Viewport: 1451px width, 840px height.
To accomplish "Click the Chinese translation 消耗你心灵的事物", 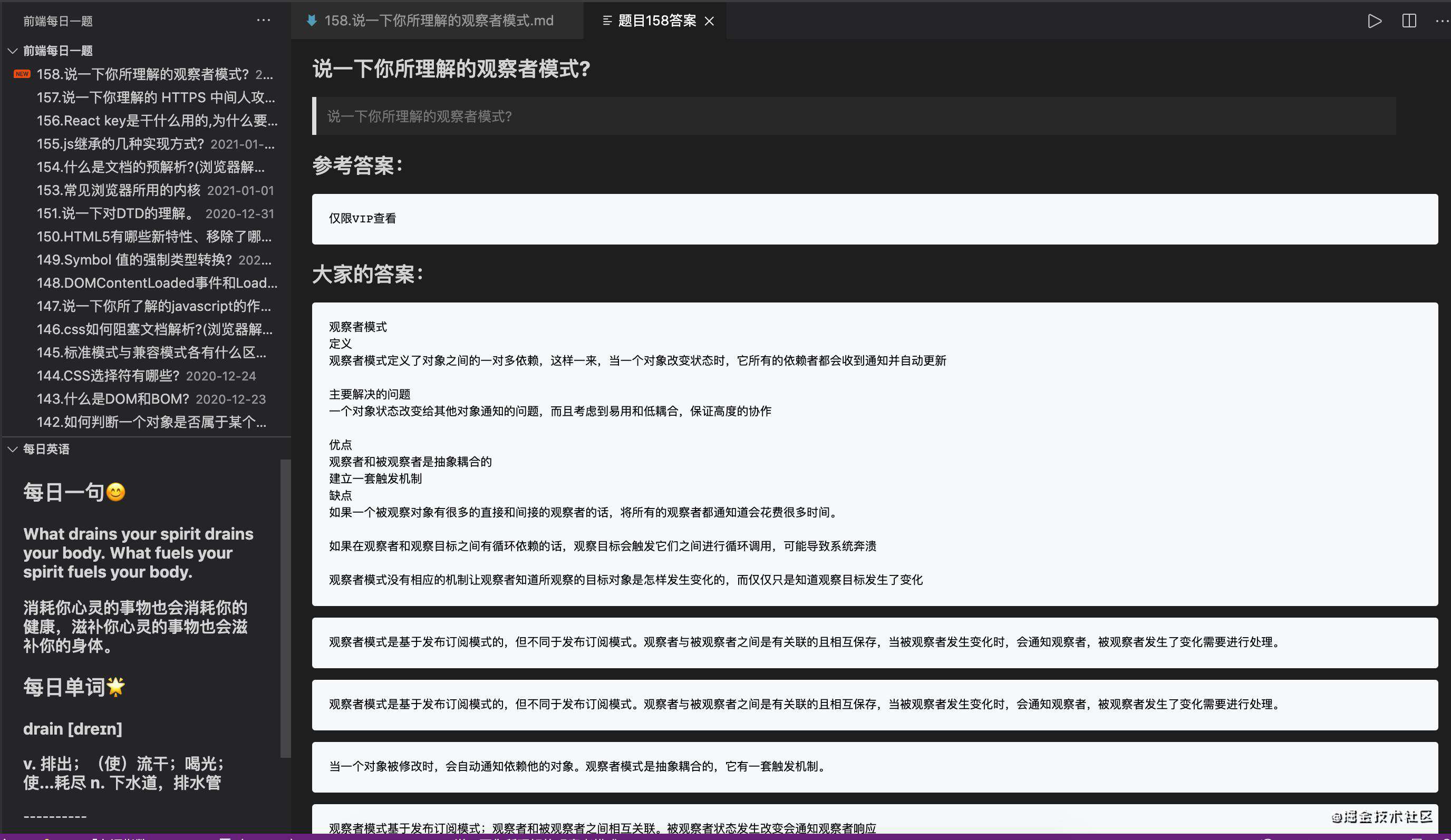I will pyautogui.click(x=136, y=626).
